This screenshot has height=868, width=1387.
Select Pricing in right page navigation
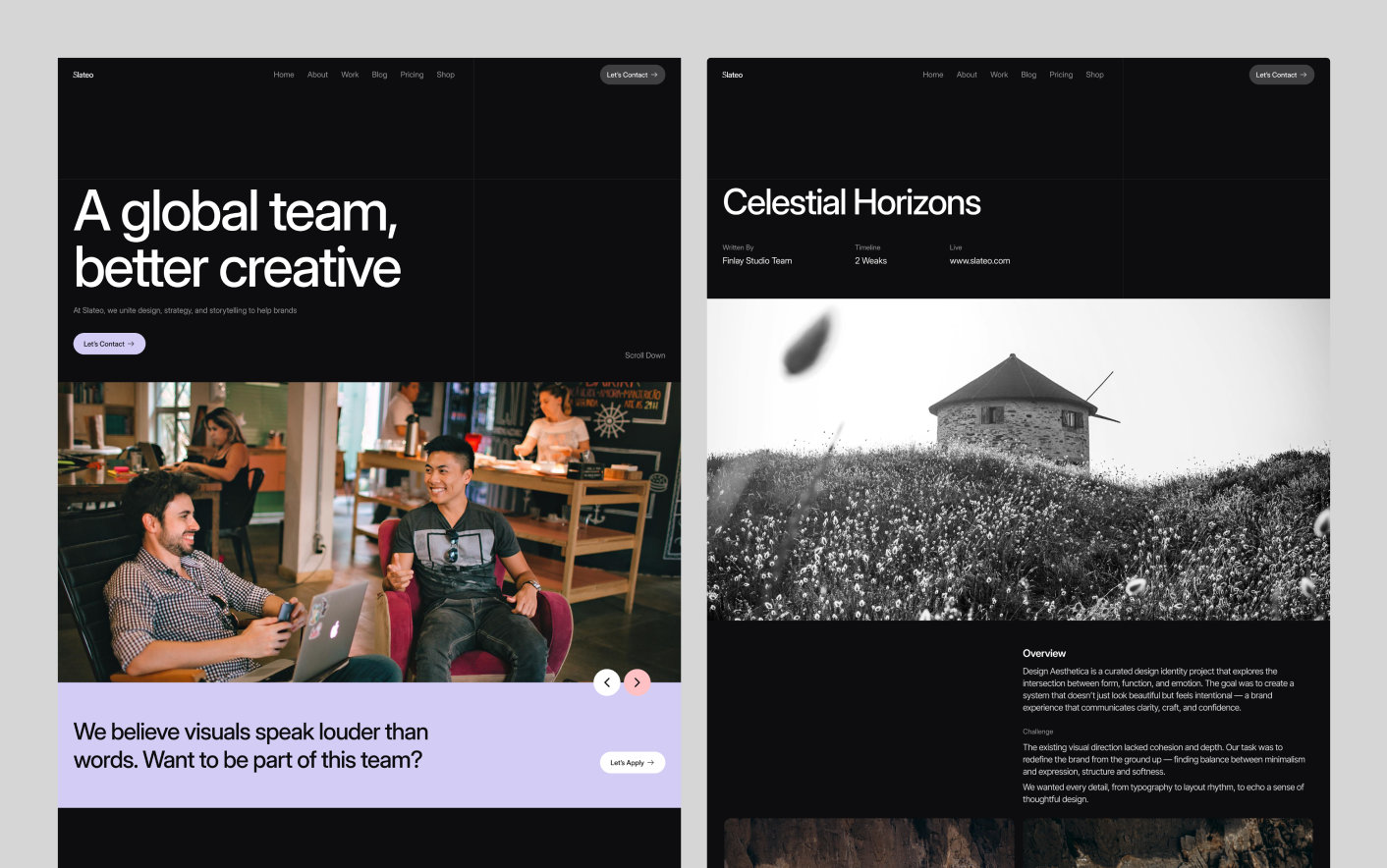click(x=1061, y=75)
